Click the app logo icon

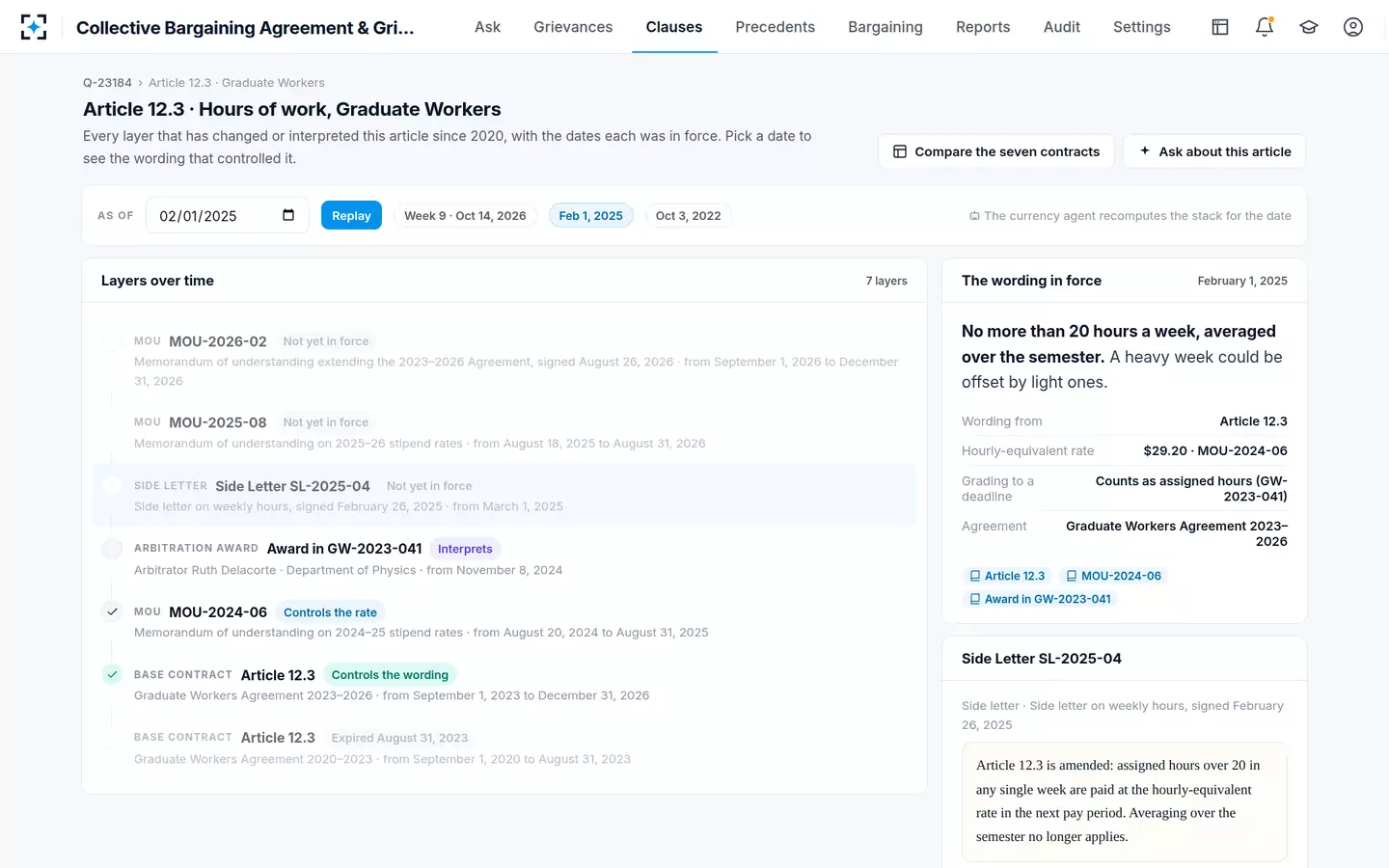point(34,27)
